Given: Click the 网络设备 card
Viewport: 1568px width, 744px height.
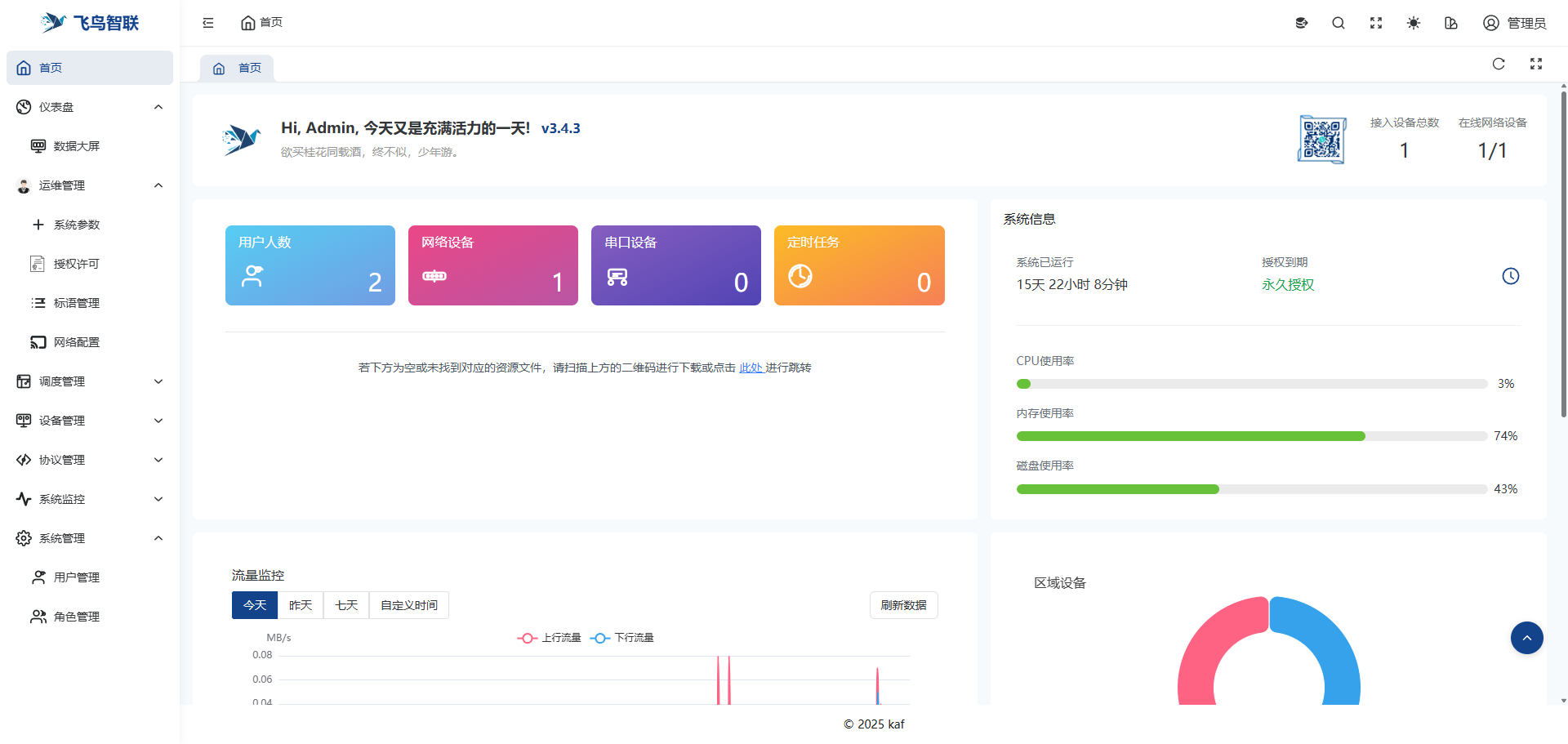Looking at the screenshot, I should (x=493, y=265).
